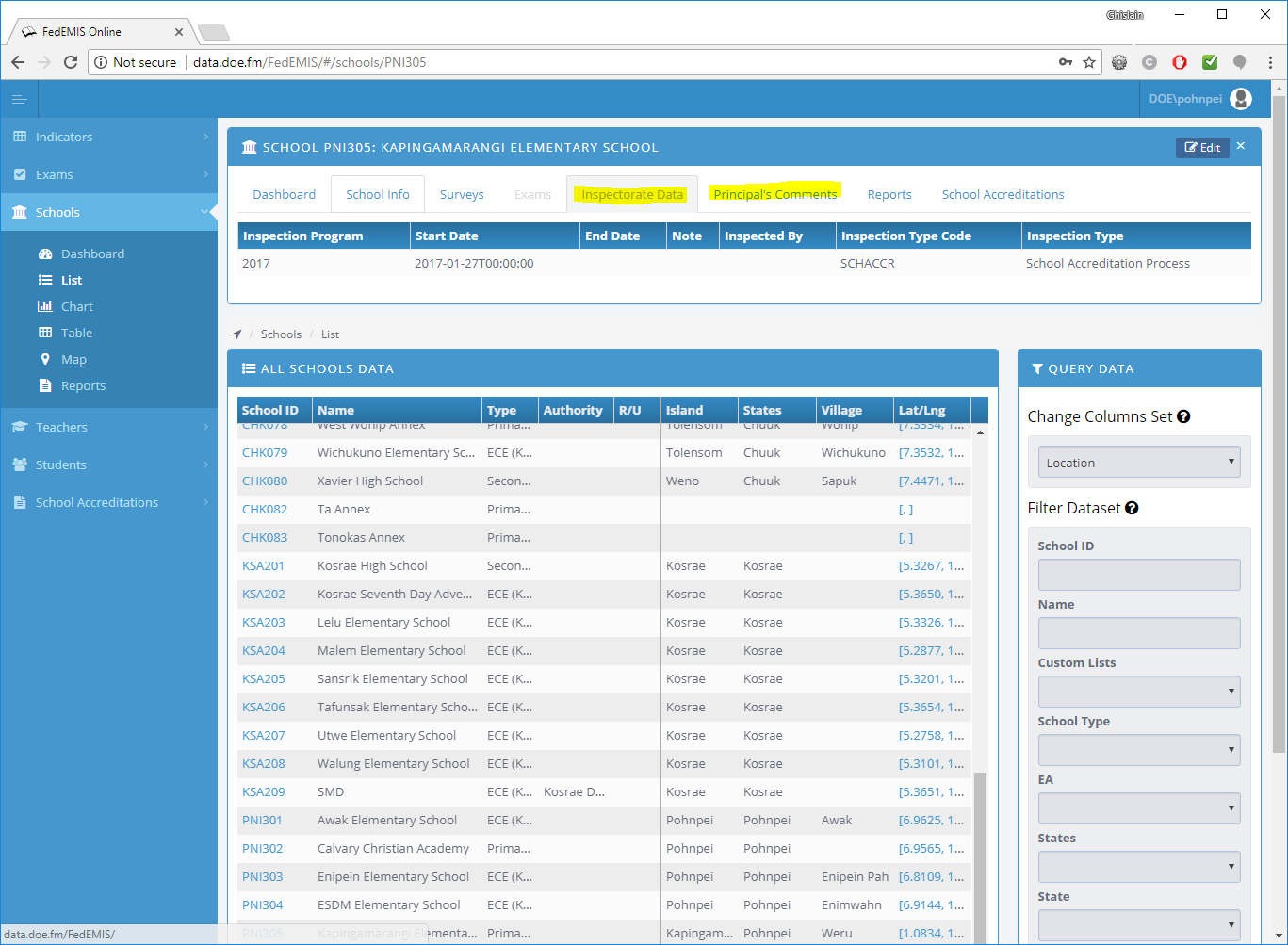
Task: Click the School ID filter input field
Action: 1138,575
